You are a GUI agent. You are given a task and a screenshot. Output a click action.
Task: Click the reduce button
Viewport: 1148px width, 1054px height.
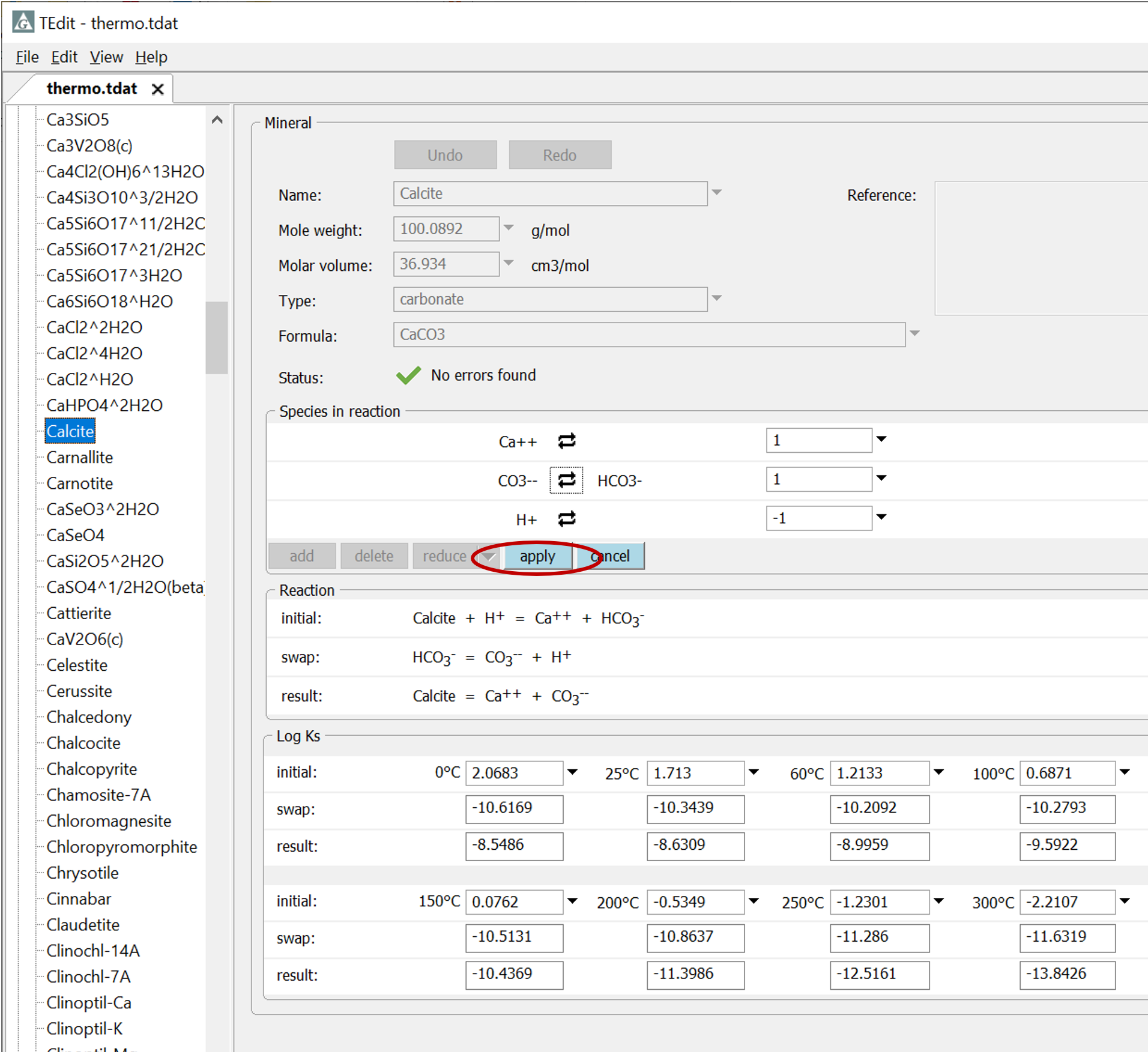tap(445, 556)
